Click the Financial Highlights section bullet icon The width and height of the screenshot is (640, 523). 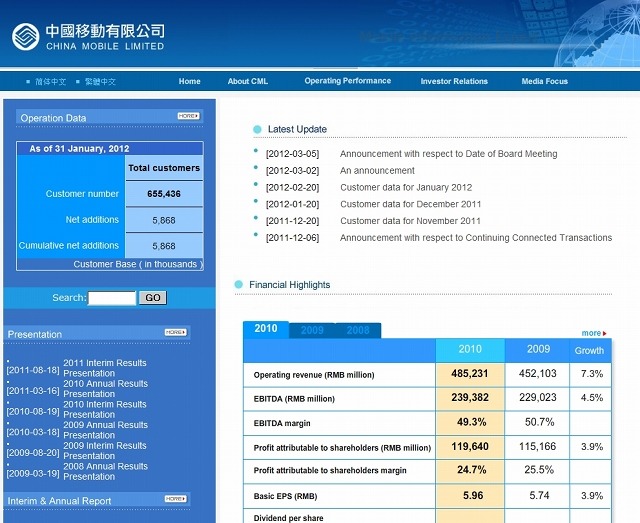239,285
